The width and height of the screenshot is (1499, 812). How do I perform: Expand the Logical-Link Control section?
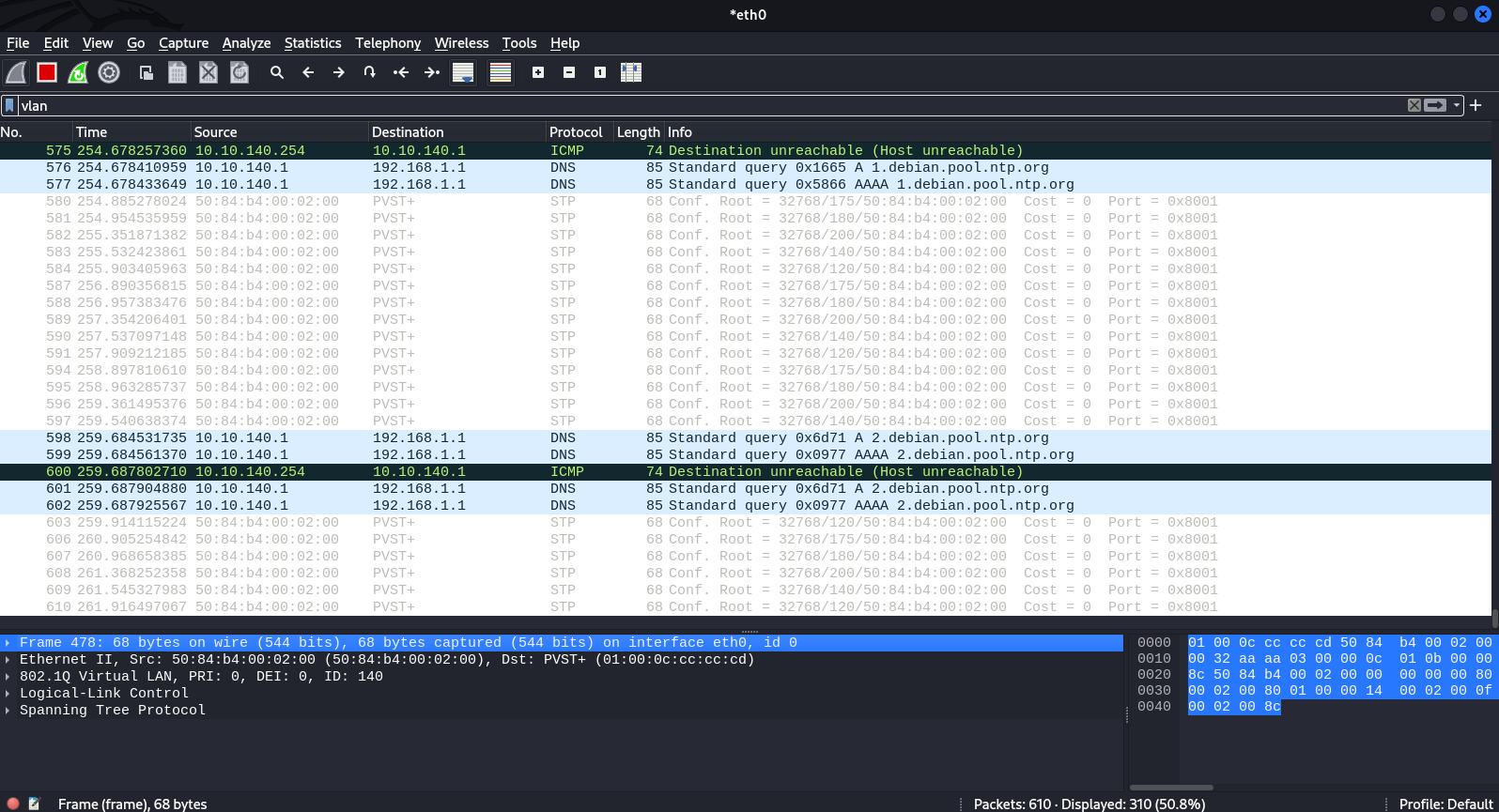click(x=8, y=694)
